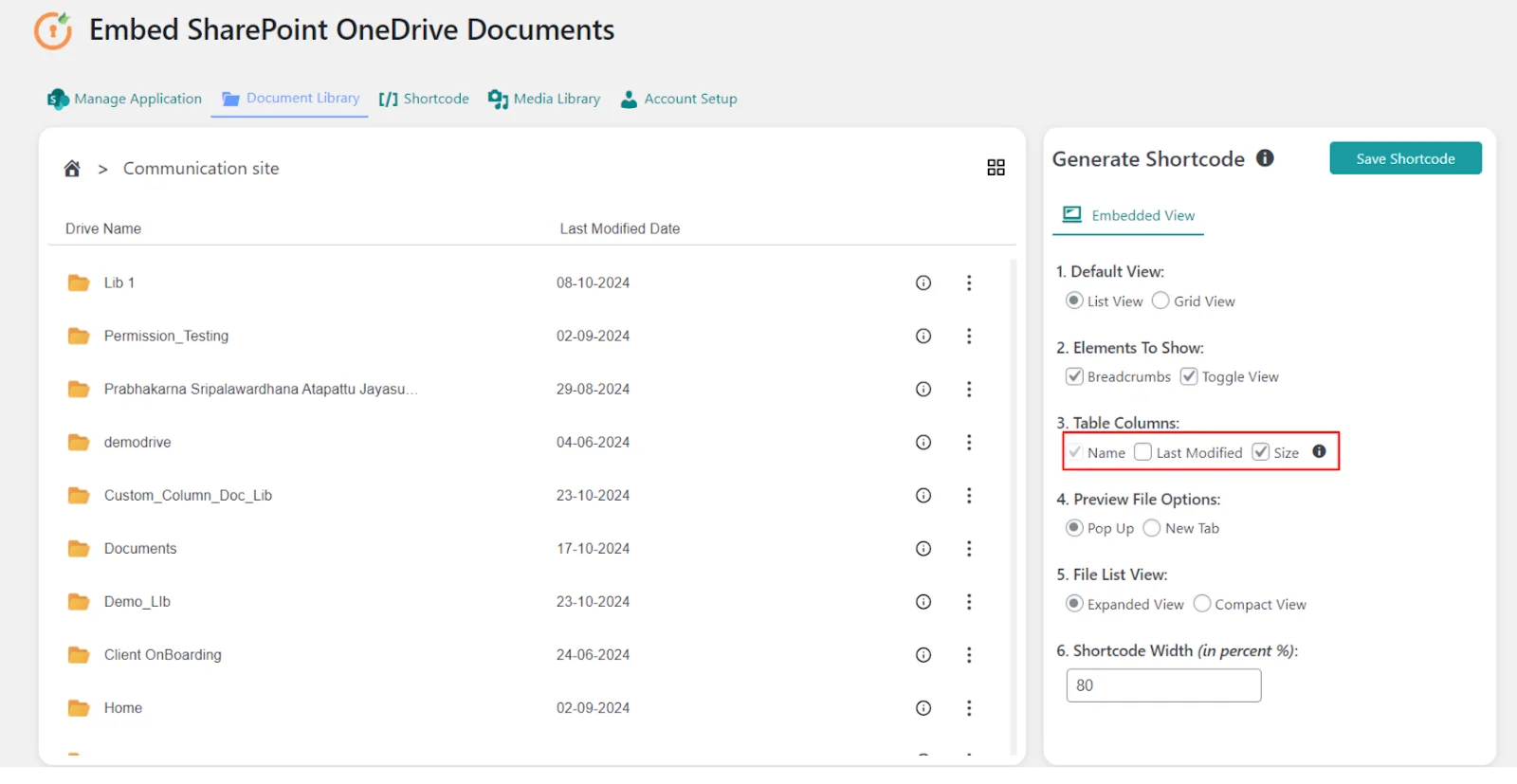1517x784 pixels.
Task: Click date 17-10-2024 in Documents row
Action: pos(593,548)
